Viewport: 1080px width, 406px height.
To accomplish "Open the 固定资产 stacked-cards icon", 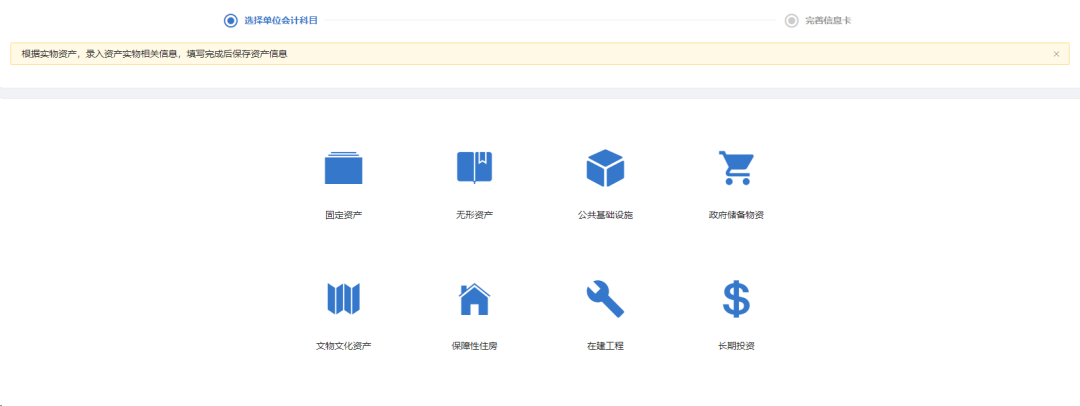I will point(344,168).
